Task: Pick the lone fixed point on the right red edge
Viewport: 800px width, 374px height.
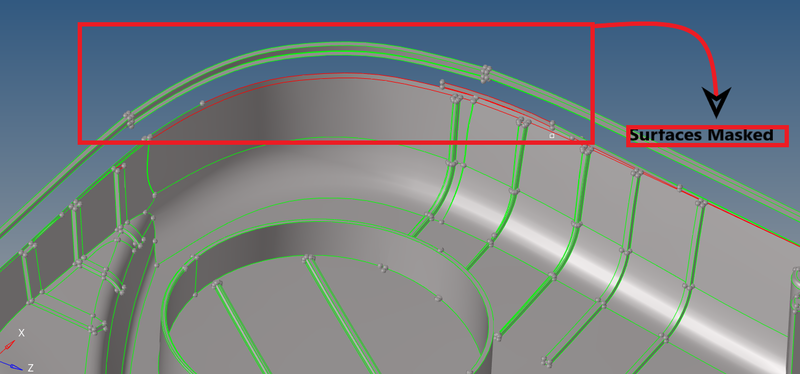Action: tap(679, 188)
